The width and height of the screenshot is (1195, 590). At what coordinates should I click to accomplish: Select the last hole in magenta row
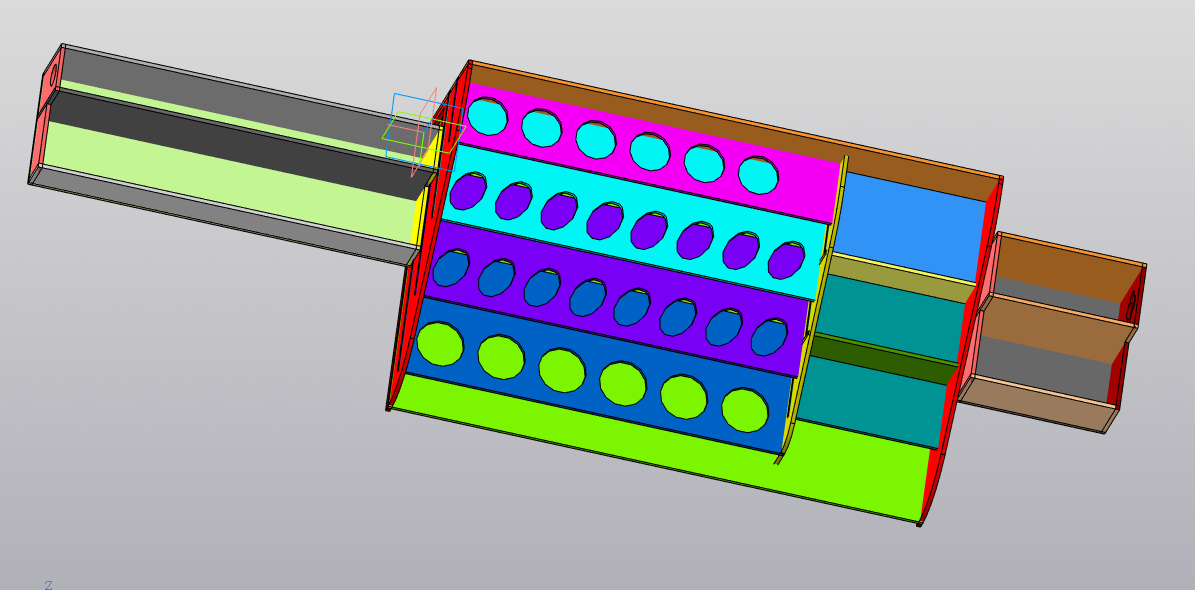pyautogui.click(x=758, y=175)
